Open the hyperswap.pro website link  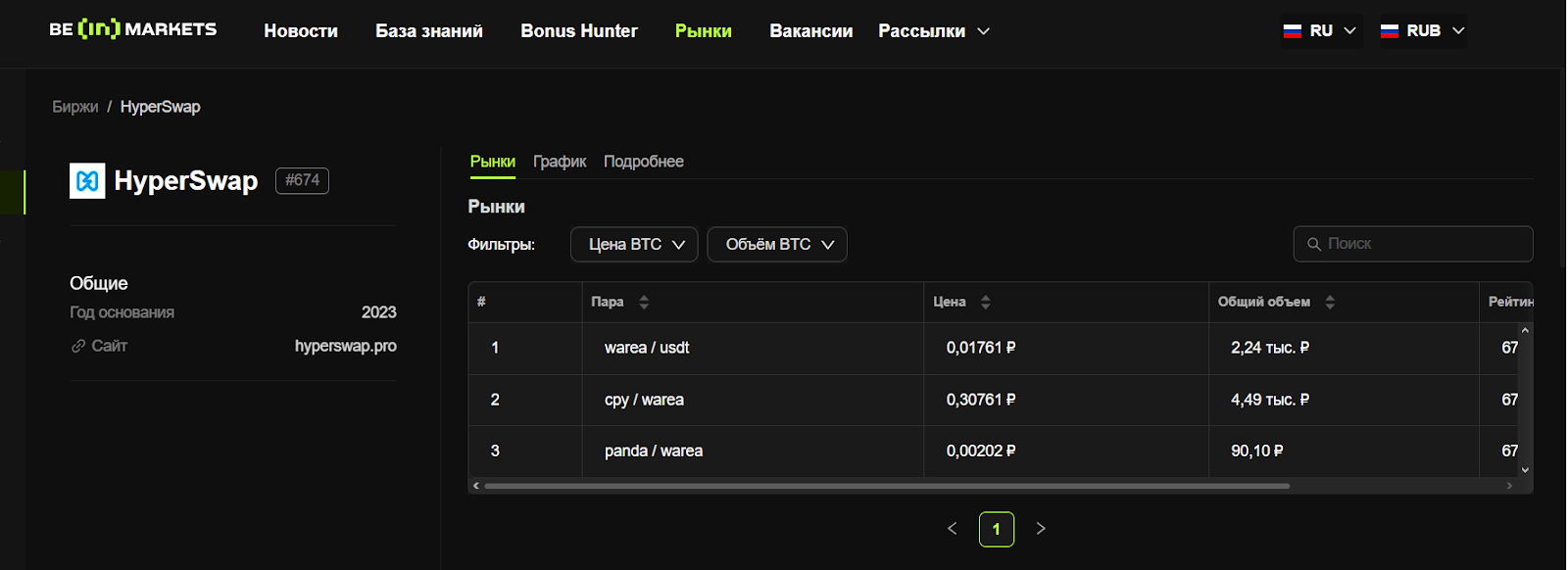pos(346,346)
